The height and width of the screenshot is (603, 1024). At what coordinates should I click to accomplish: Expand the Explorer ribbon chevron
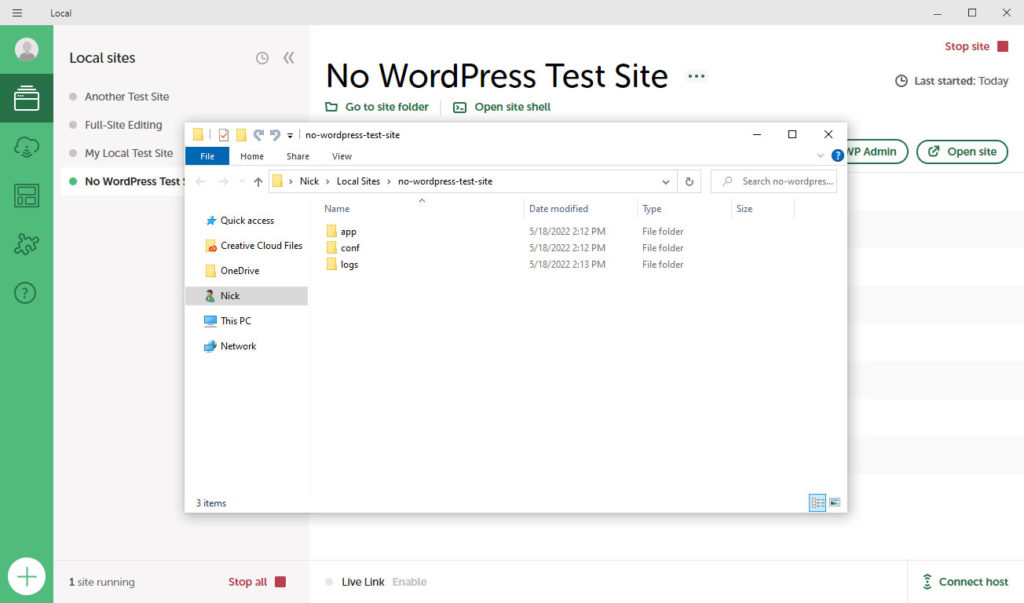(x=820, y=155)
